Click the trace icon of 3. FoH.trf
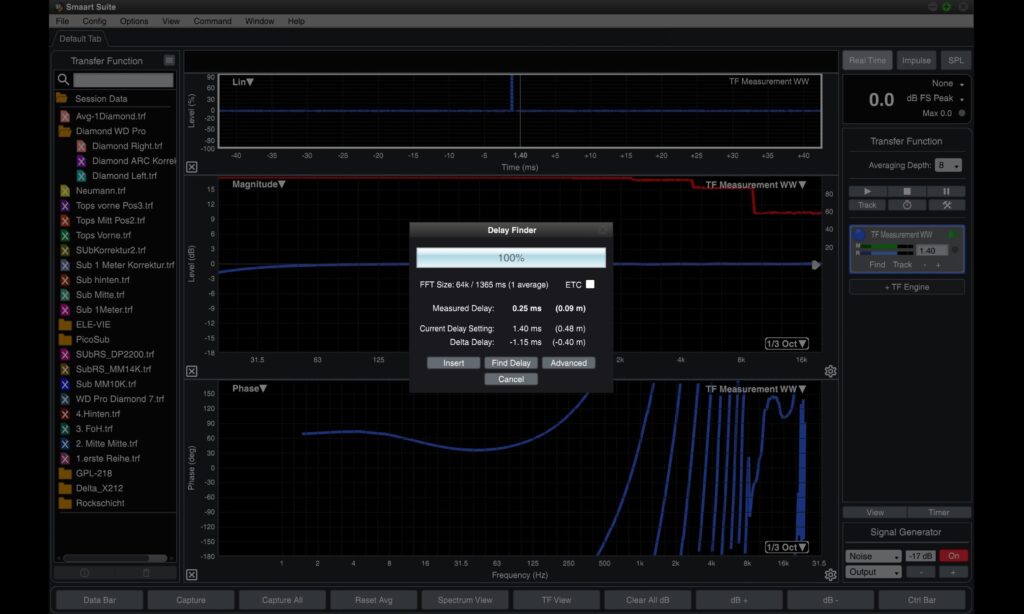The image size is (1024, 614). click(x=65, y=428)
